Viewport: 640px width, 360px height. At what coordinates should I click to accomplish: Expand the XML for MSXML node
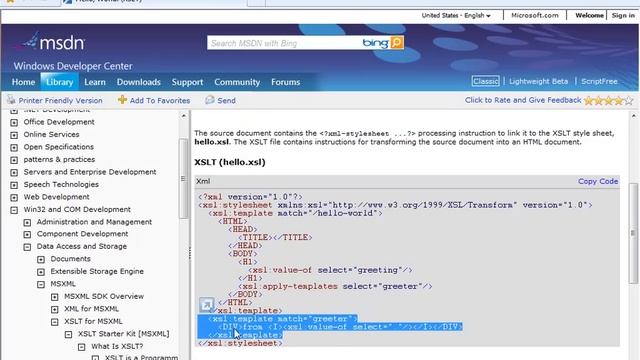pos(55,309)
